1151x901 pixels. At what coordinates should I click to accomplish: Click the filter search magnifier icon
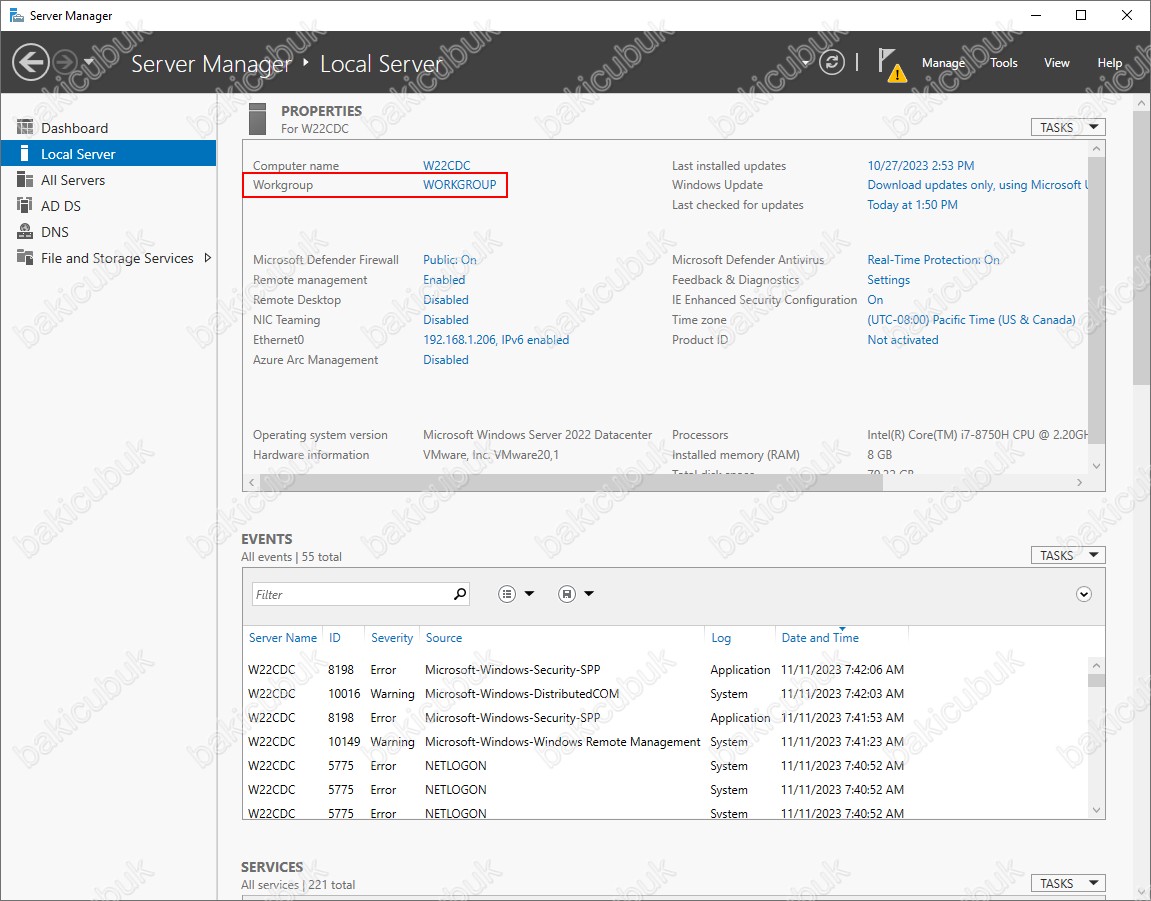pos(460,594)
